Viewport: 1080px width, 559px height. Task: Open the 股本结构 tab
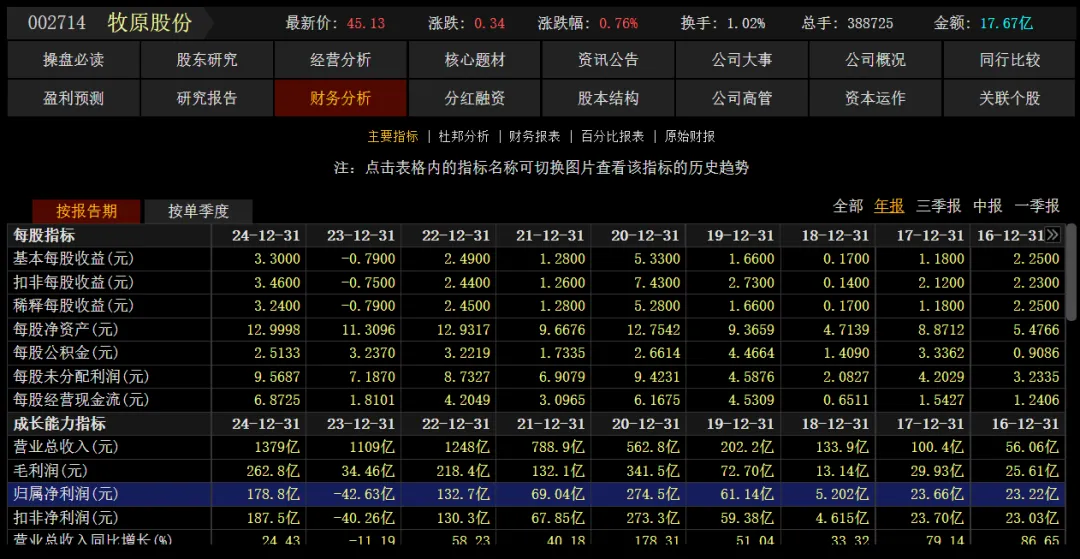[608, 98]
